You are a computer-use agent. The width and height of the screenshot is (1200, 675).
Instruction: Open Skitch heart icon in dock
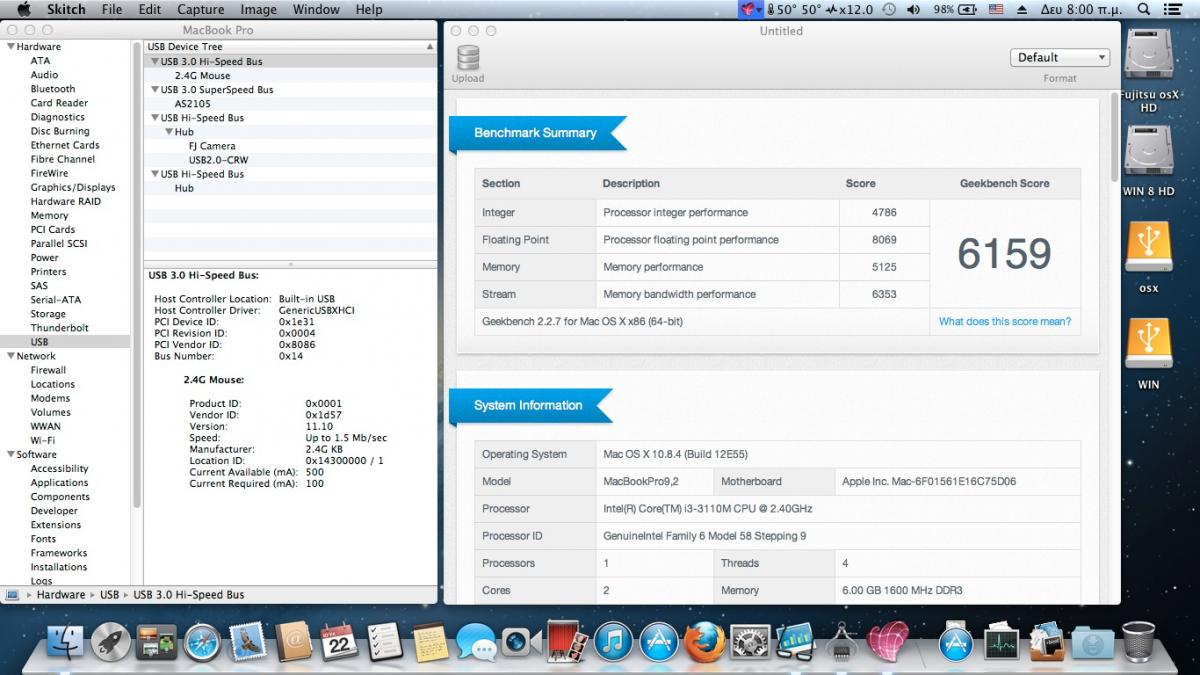click(887, 641)
